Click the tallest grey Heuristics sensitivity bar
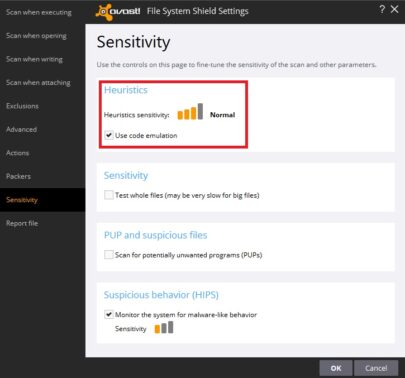This screenshot has height=378, width=405. (200, 111)
